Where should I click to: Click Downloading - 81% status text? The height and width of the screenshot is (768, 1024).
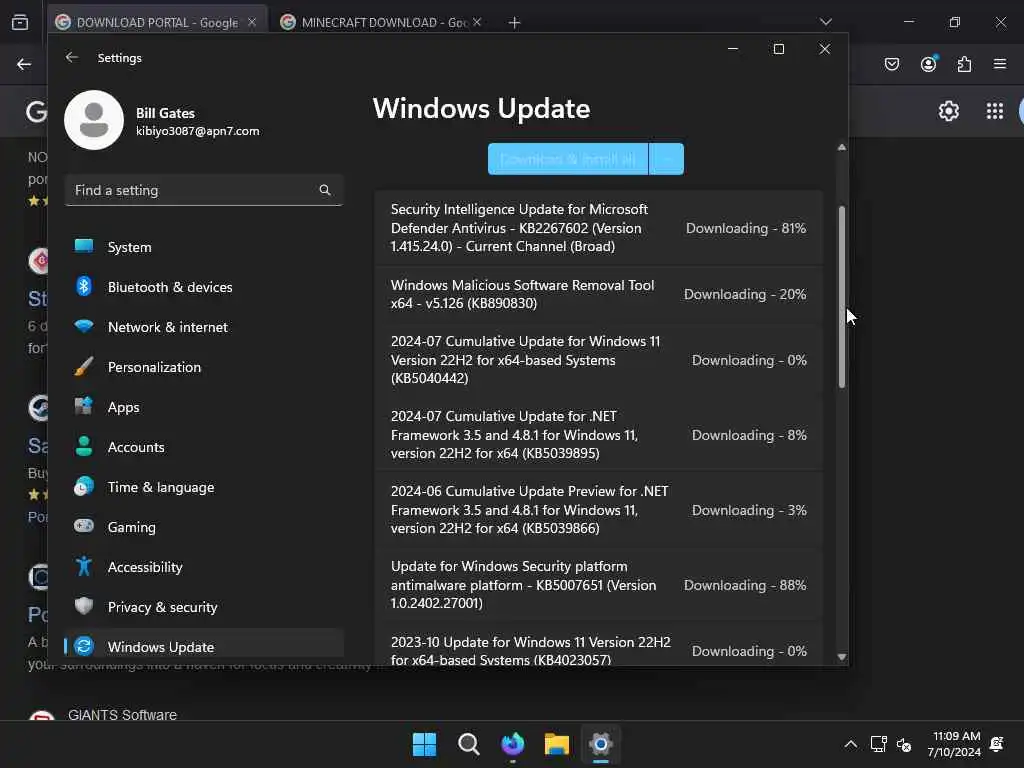point(746,228)
